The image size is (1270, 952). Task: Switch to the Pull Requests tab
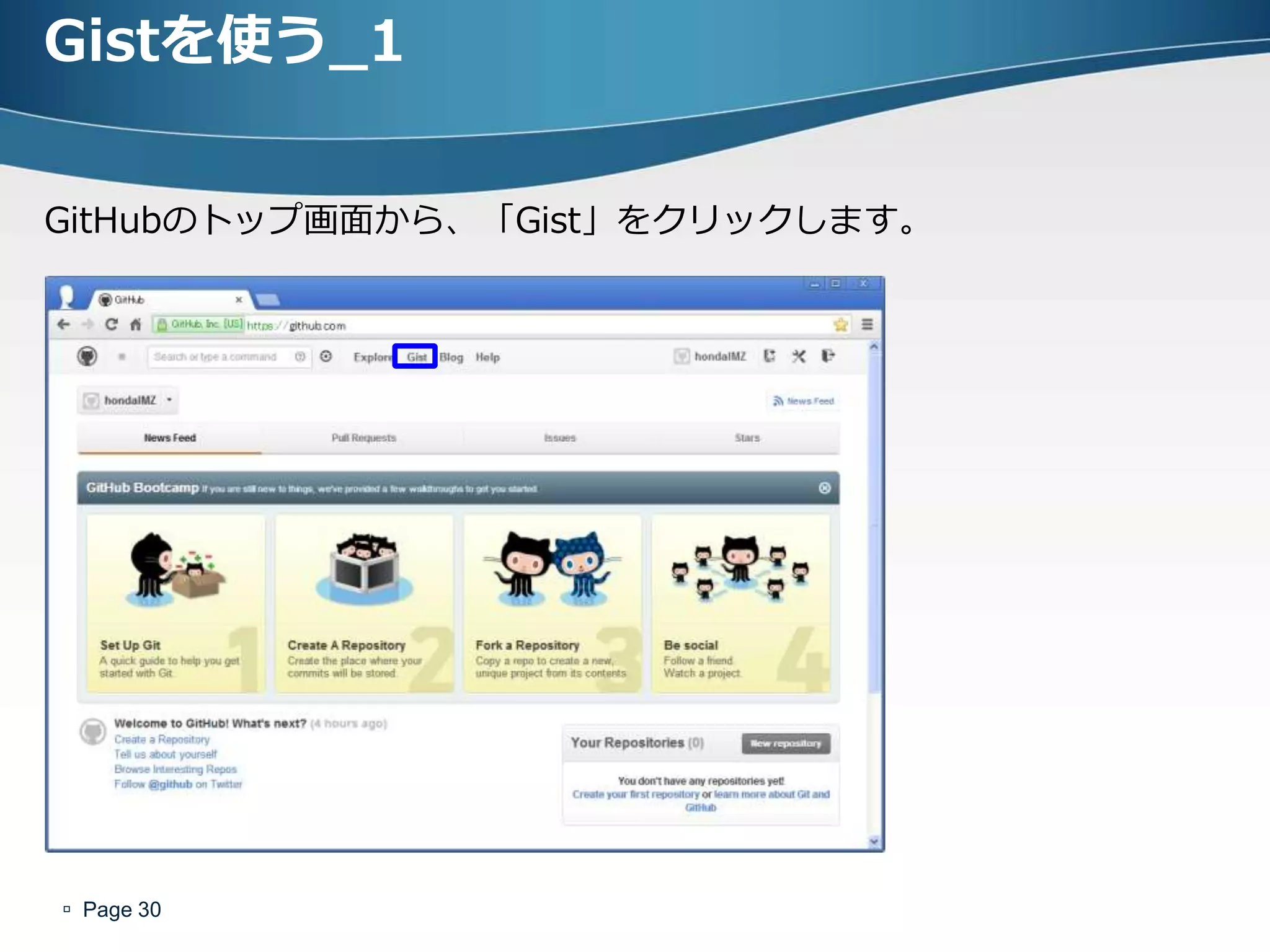pos(363,438)
